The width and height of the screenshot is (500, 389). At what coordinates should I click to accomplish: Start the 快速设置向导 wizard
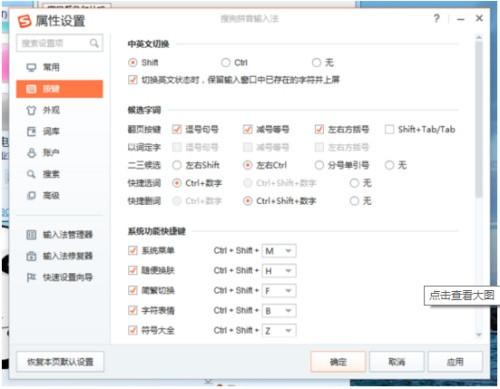click(59, 277)
